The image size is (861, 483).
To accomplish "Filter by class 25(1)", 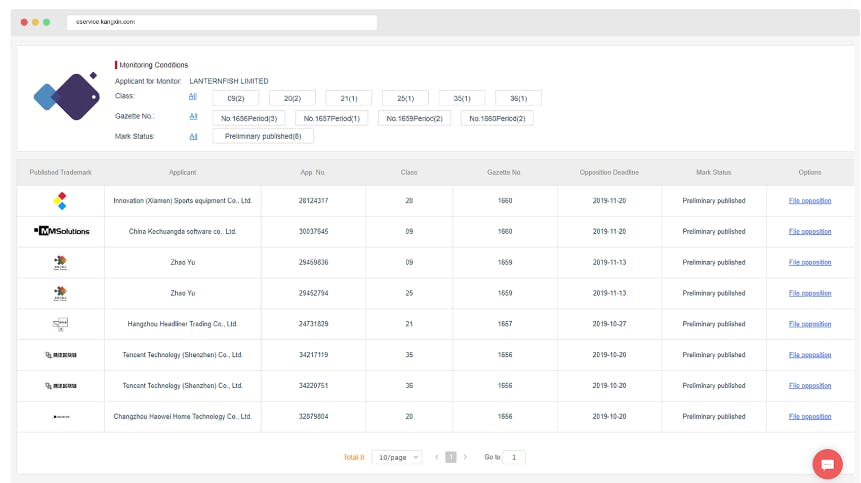I will pyautogui.click(x=405, y=98).
